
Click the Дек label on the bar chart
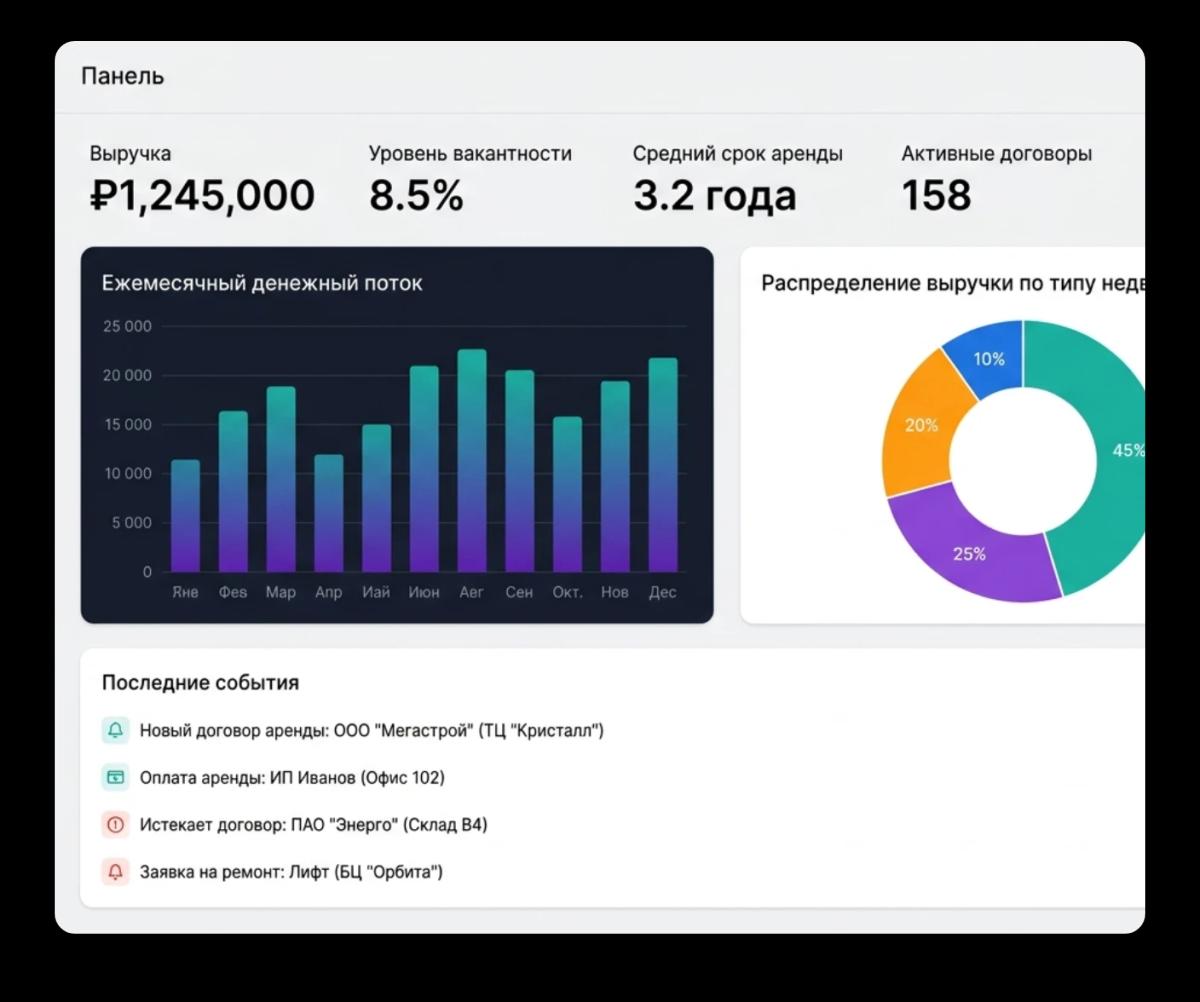click(662, 592)
